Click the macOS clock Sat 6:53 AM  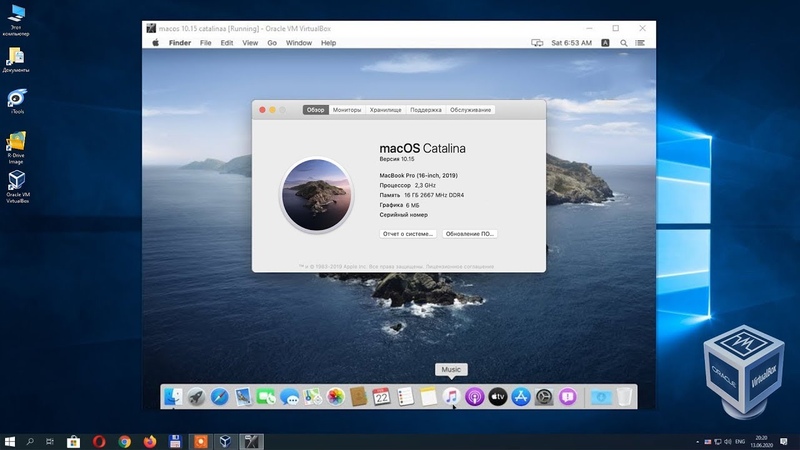point(571,43)
